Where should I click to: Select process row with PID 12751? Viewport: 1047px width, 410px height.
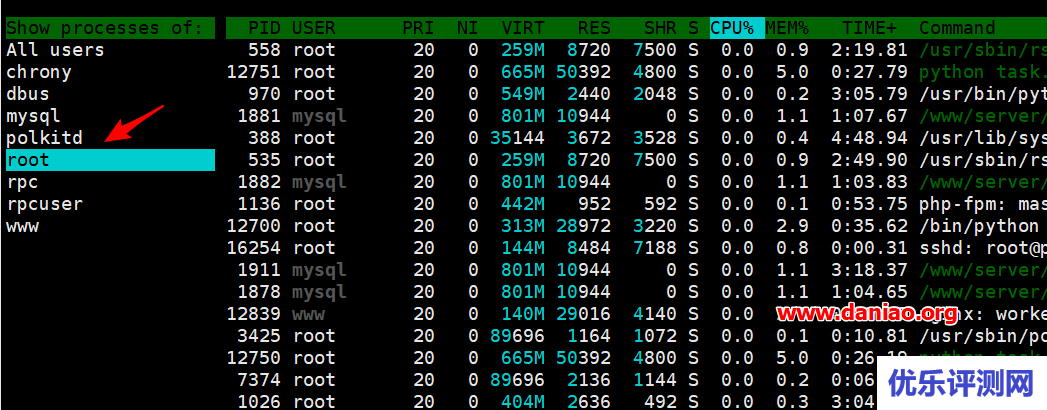click(x=636, y=72)
